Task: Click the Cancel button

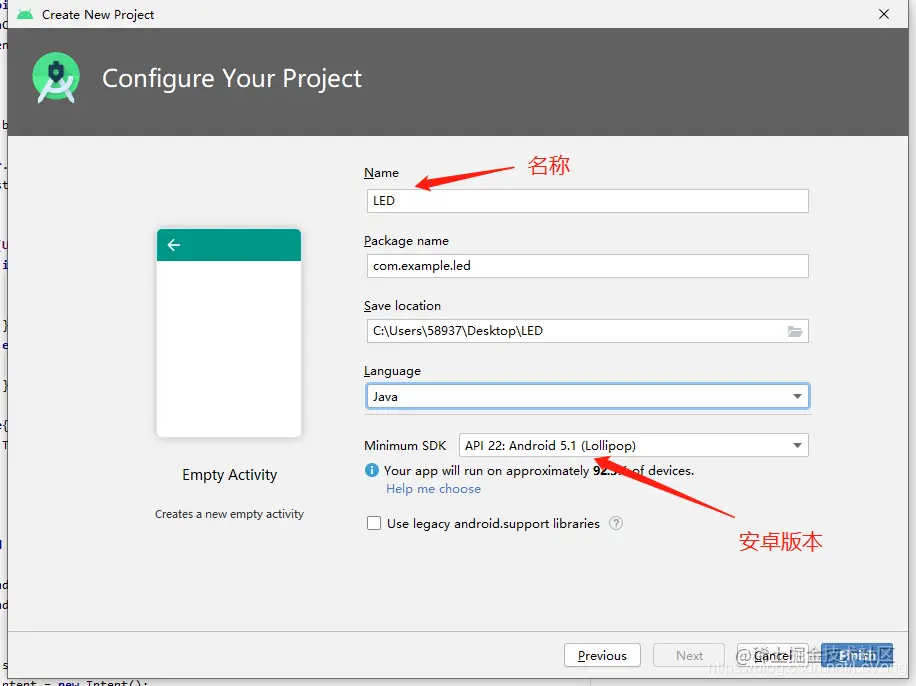Action: tap(772, 655)
